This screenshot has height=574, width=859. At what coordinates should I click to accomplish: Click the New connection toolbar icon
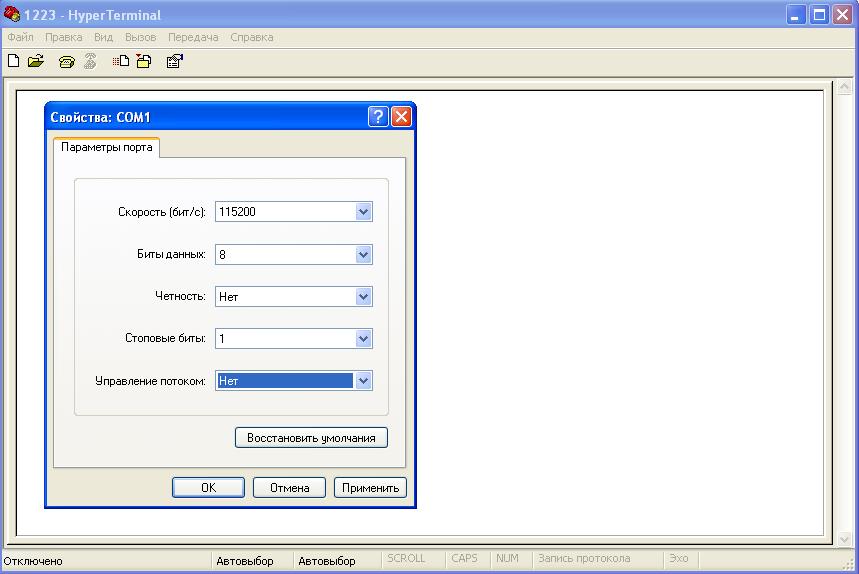pos(14,61)
